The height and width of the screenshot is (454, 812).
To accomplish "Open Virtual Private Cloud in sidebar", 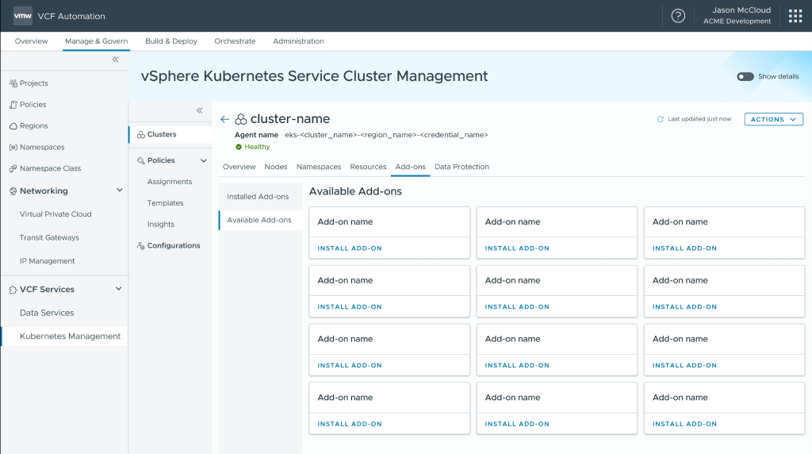I will coord(55,214).
